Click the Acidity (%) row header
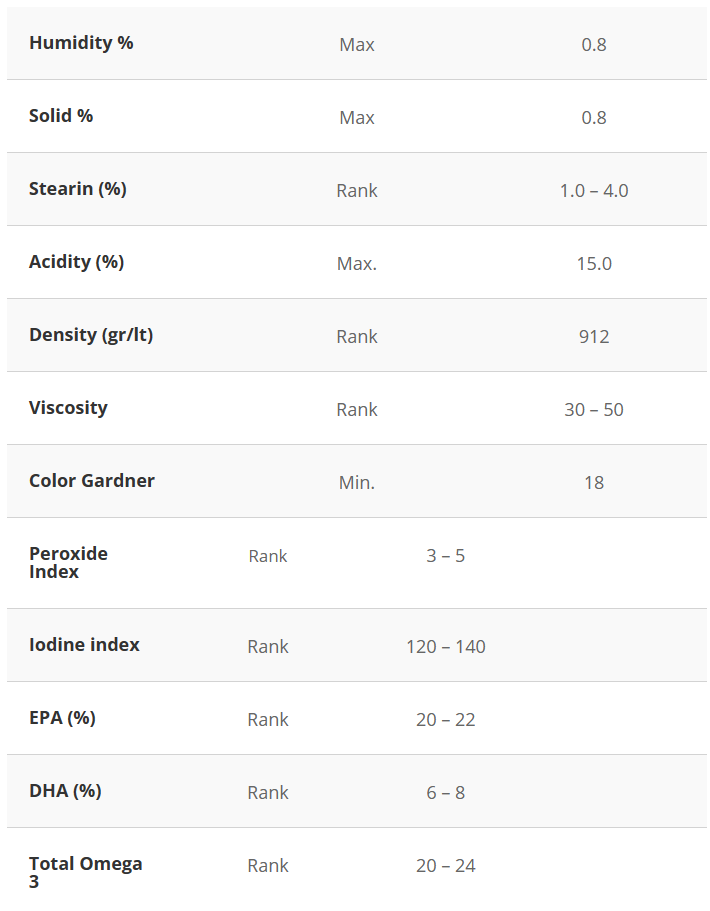Image resolution: width=710 pixels, height=911 pixels. (76, 262)
